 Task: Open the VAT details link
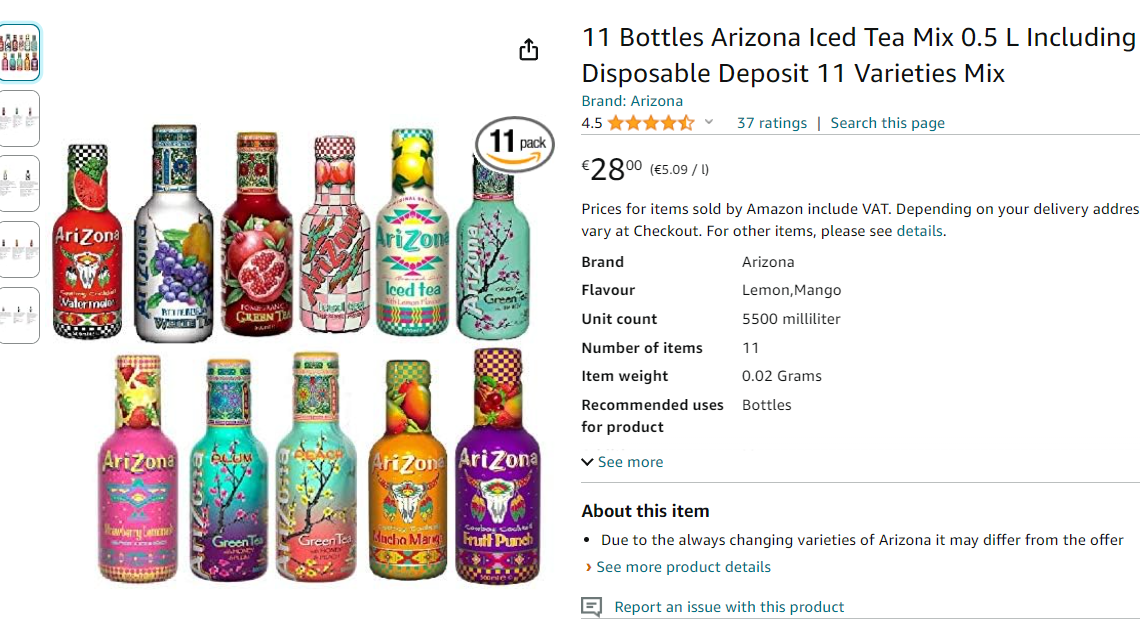[918, 231]
